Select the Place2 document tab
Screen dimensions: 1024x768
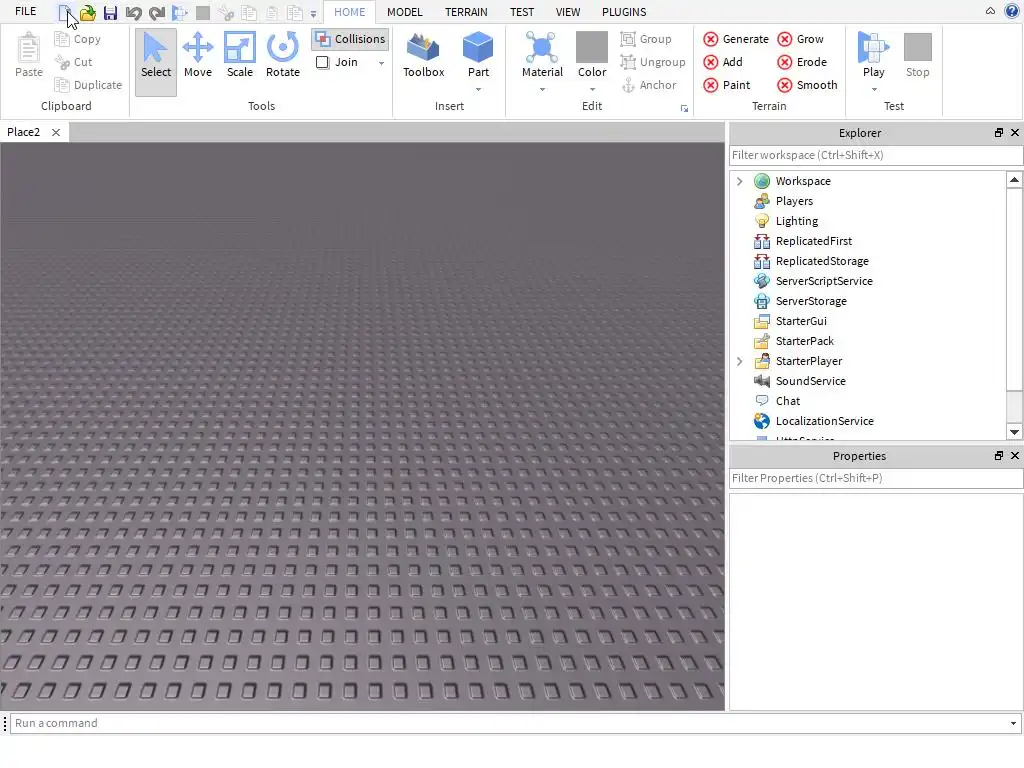point(24,132)
